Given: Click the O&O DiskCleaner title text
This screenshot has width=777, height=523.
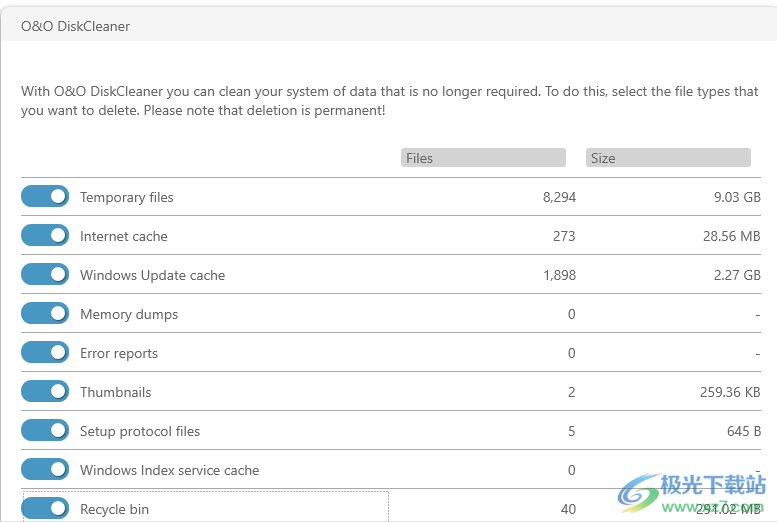Looking at the screenshot, I should coord(75,26).
